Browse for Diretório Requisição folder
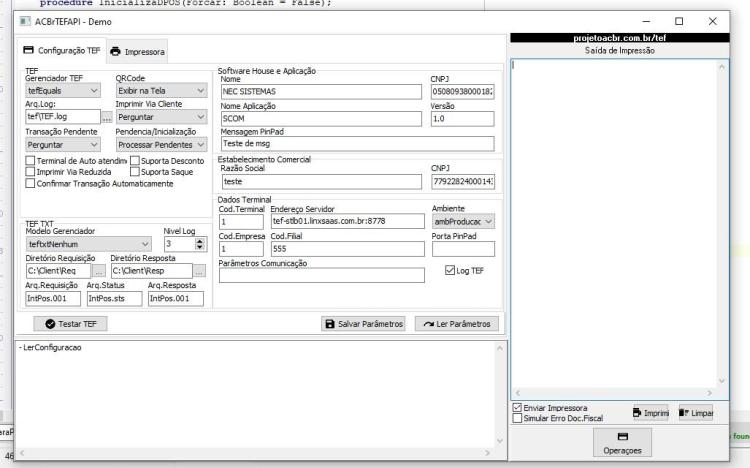Viewport: 750px width, 468px height. click(x=99, y=271)
